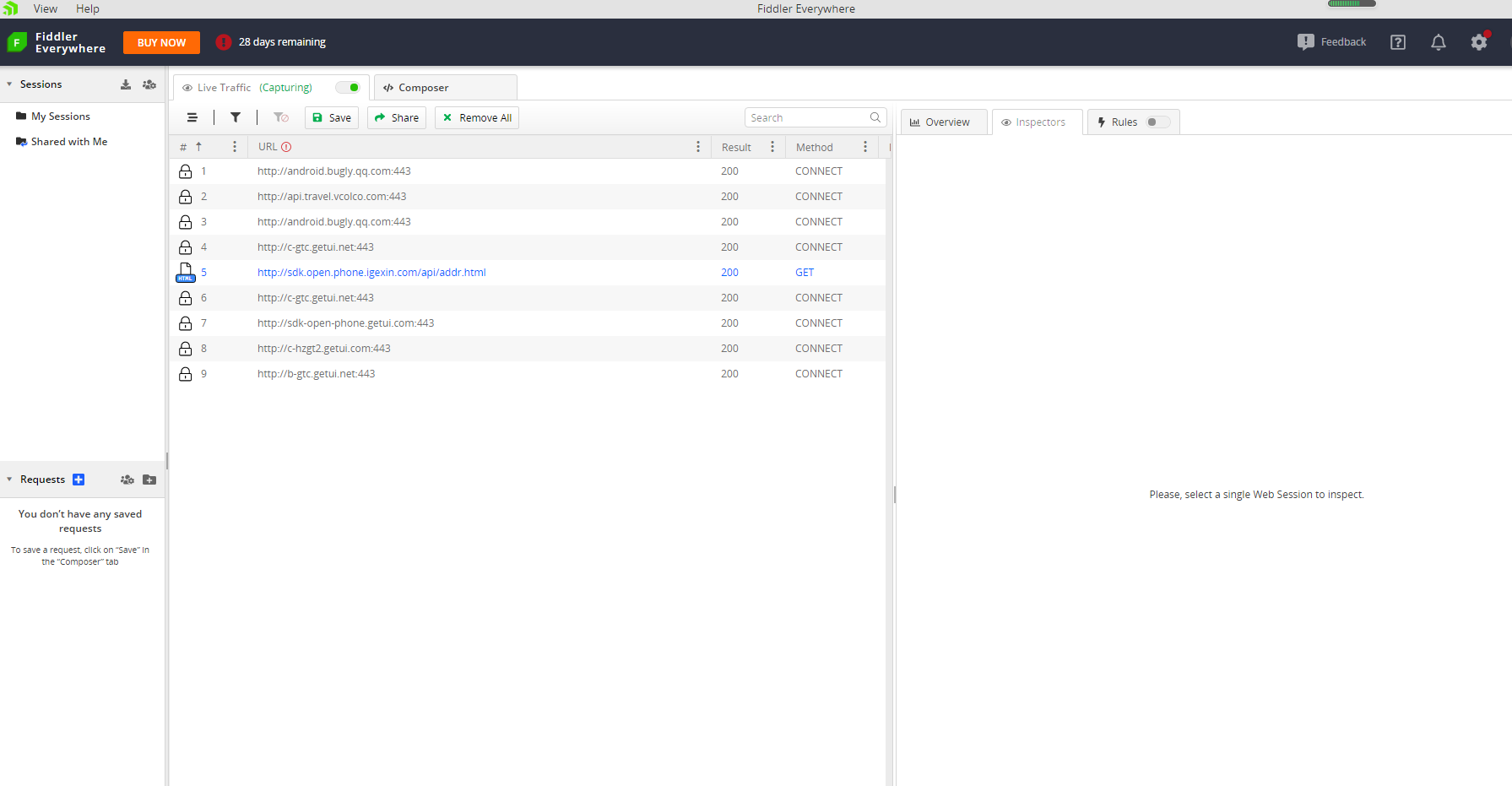Open the Result column options menu

point(772,147)
